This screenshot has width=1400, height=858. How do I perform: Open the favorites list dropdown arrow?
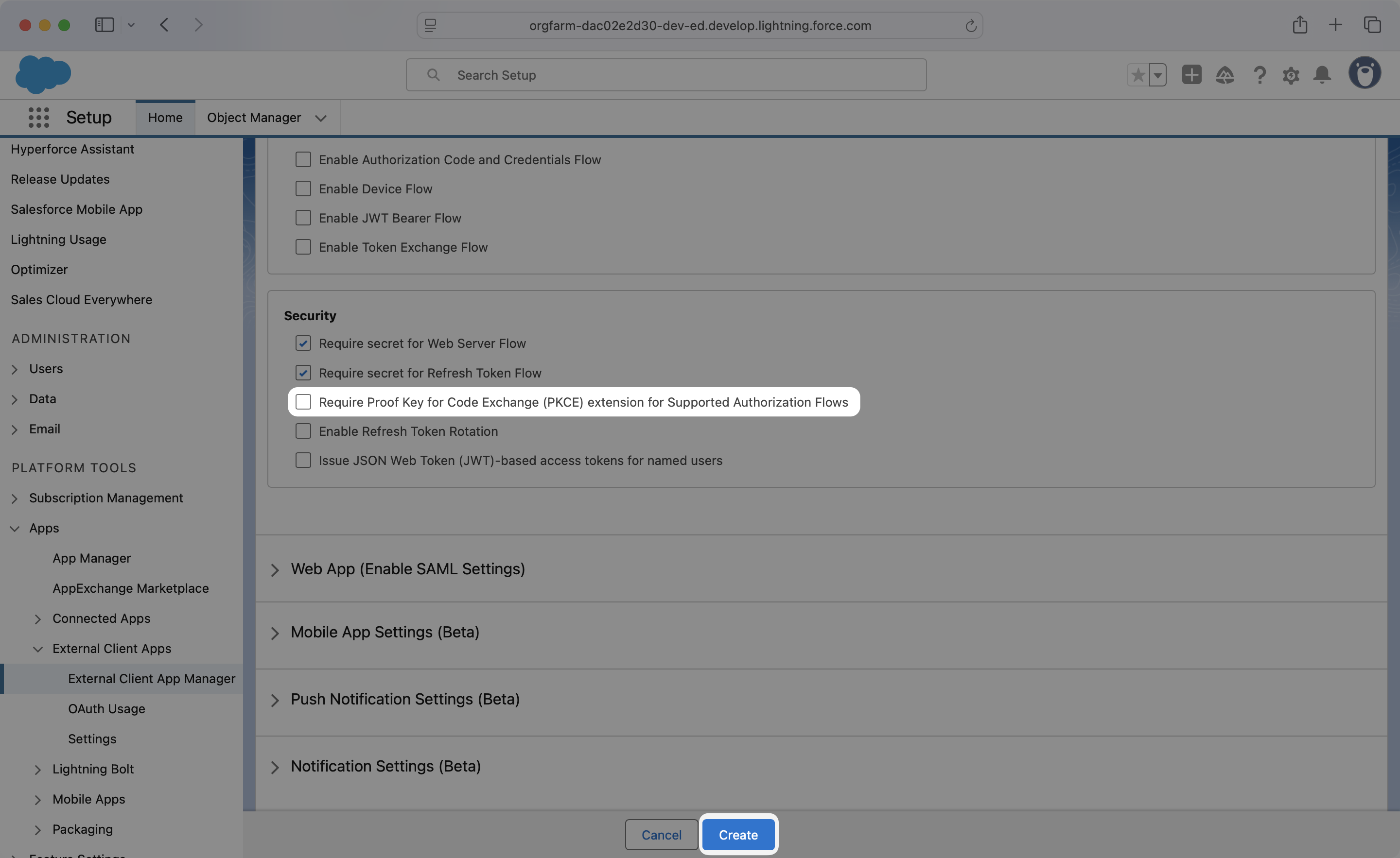point(1157,75)
